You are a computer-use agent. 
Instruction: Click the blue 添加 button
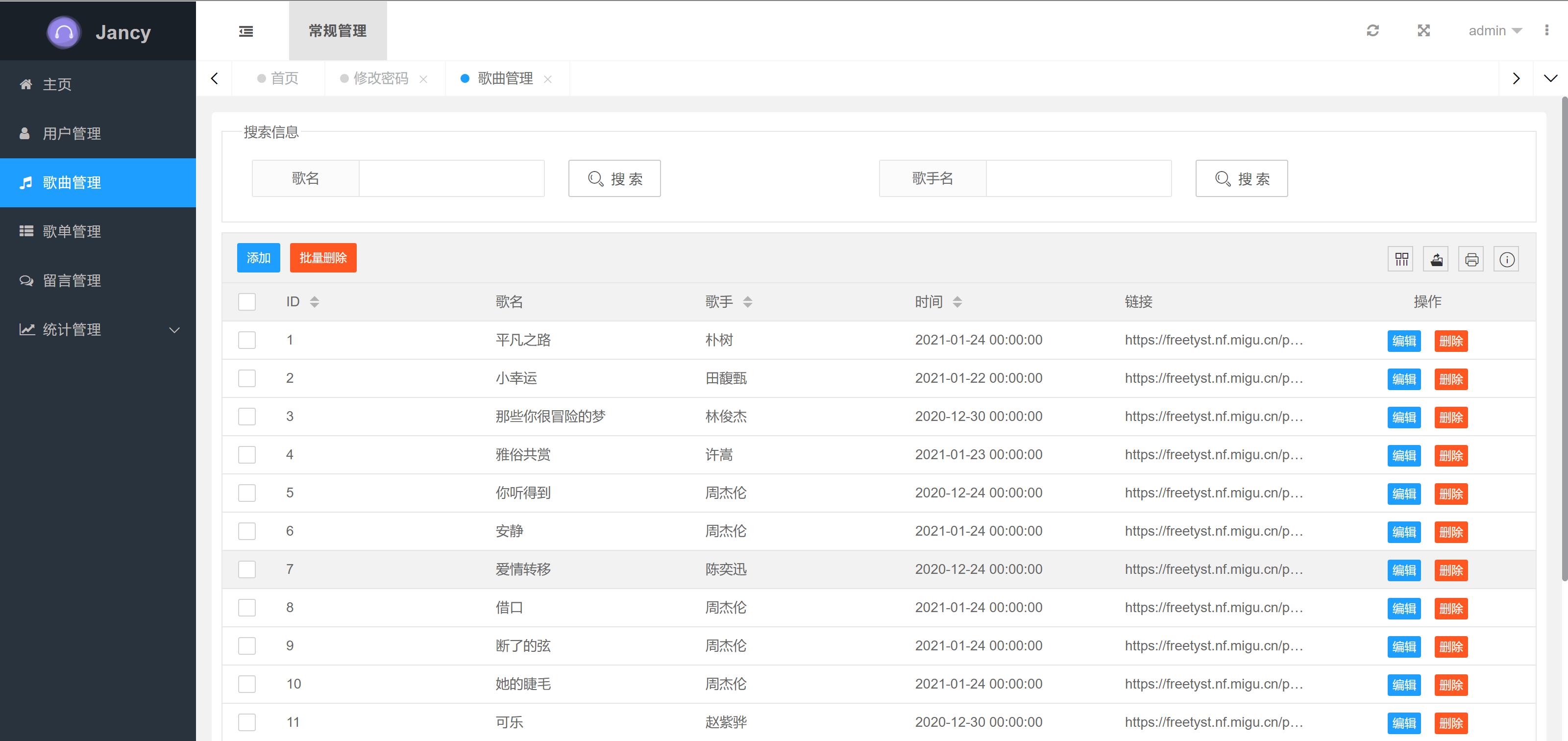[259, 258]
